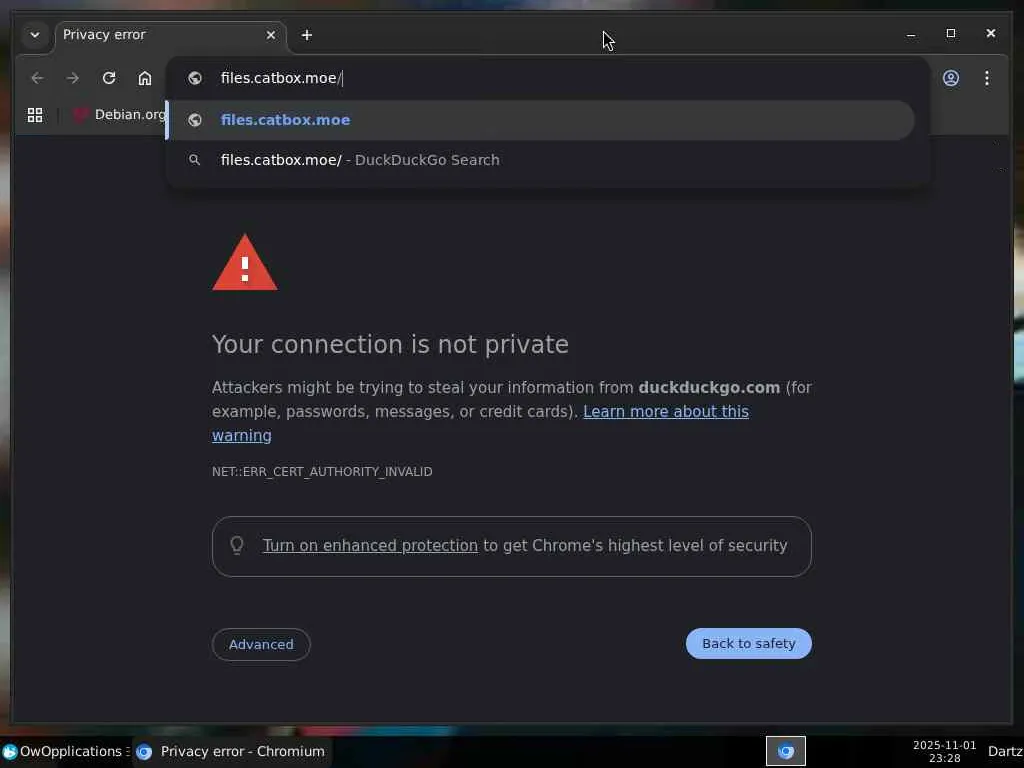The width and height of the screenshot is (1024, 768).
Task: Open the profile account icon
Action: 951,78
